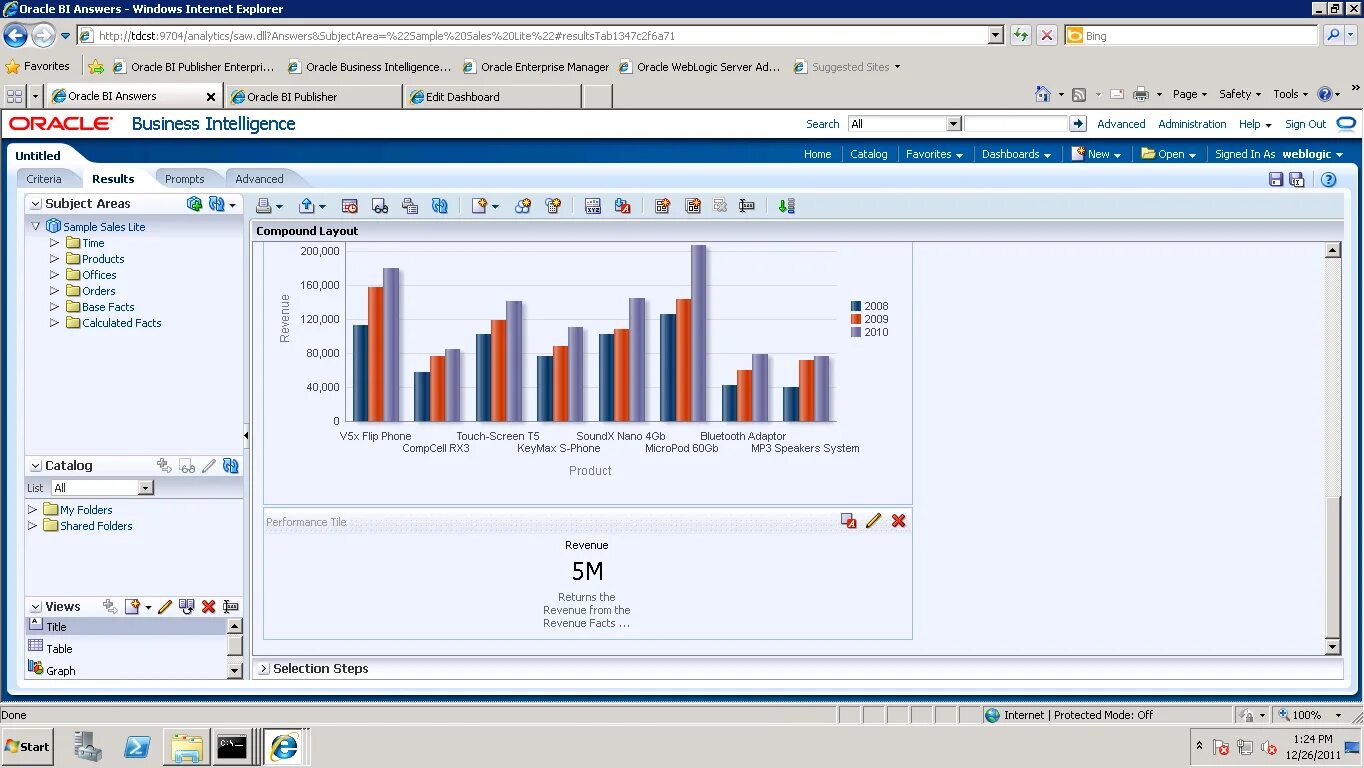Collapse the Subject Areas pane
The height and width of the screenshot is (768, 1364).
36,204
